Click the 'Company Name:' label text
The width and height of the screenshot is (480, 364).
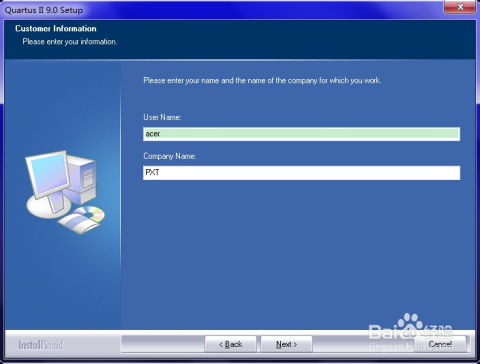170,156
